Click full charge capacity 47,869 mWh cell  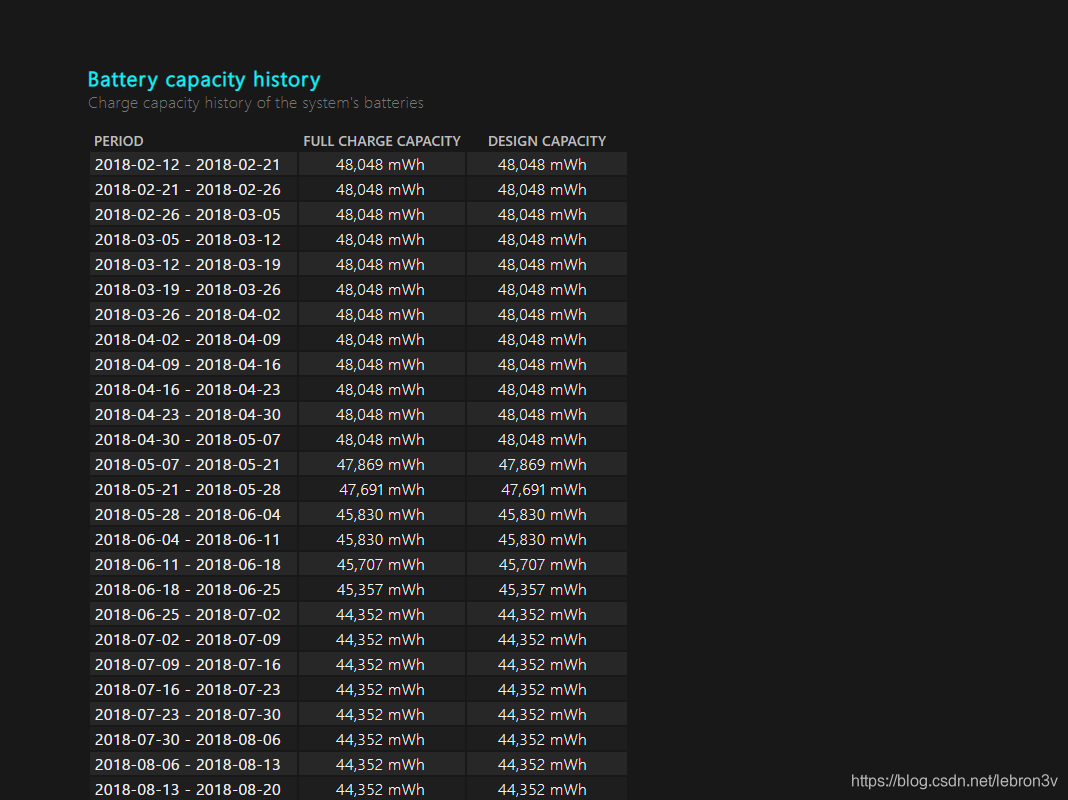click(380, 465)
